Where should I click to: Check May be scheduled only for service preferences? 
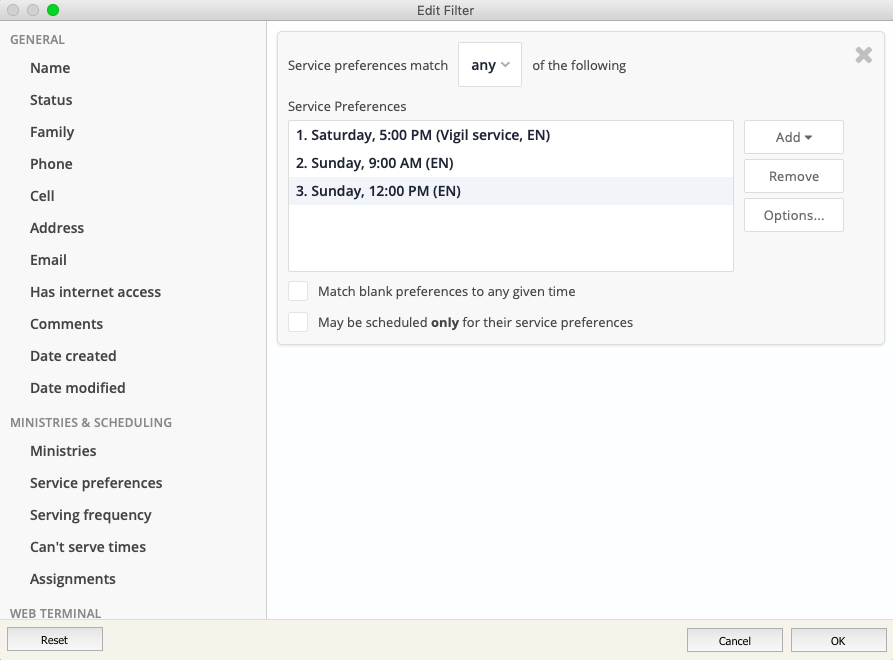pyautogui.click(x=298, y=322)
